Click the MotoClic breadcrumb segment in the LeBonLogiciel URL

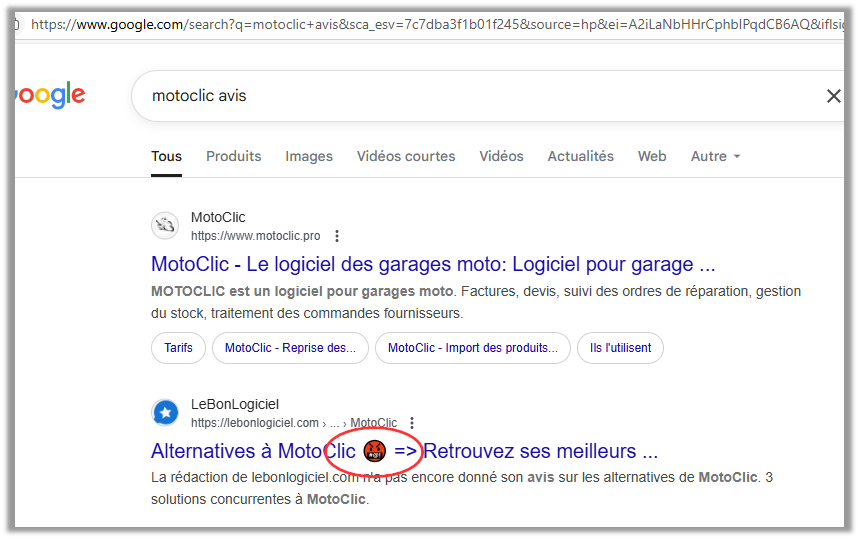374,423
